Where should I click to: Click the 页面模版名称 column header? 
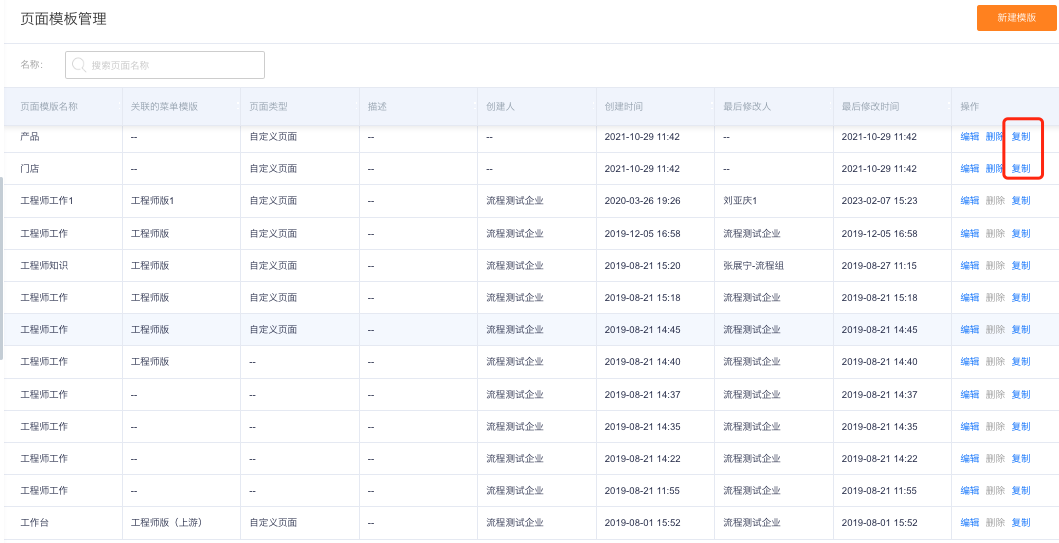pos(49,107)
